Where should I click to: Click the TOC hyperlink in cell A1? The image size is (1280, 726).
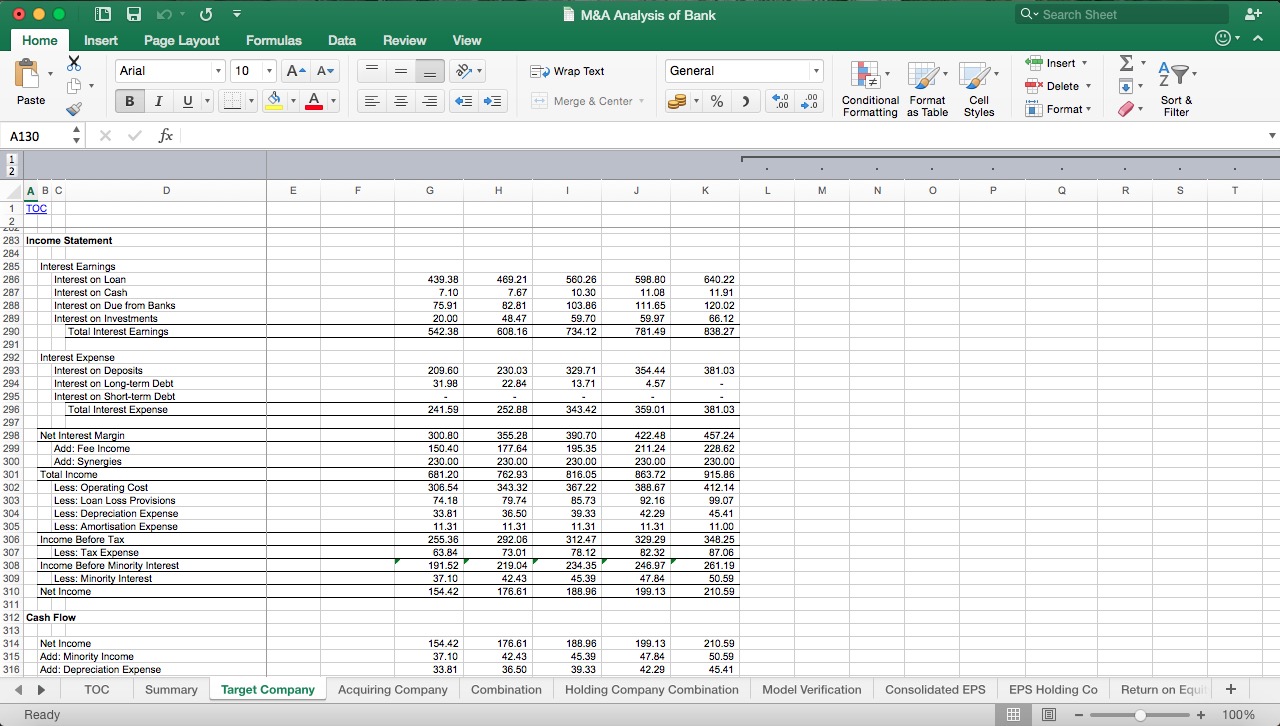36,208
